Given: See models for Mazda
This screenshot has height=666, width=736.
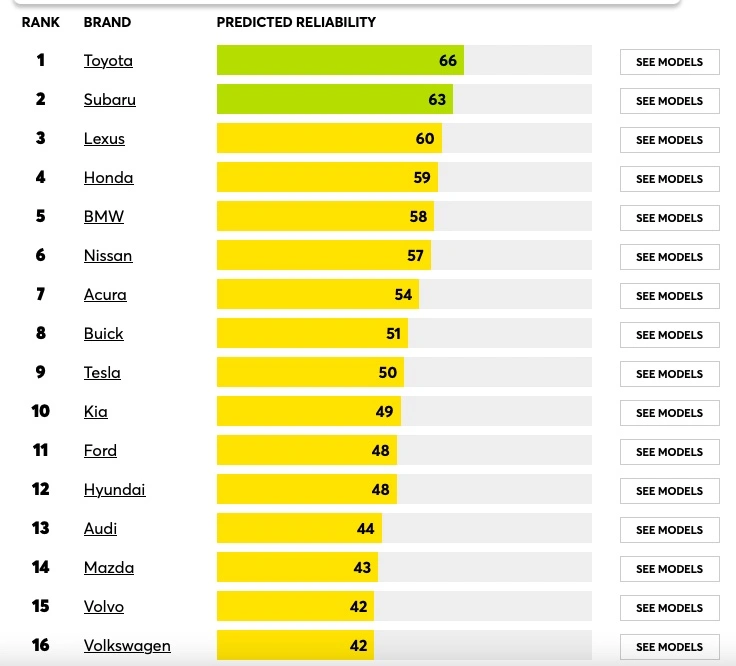Looking at the screenshot, I should click(669, 569).
